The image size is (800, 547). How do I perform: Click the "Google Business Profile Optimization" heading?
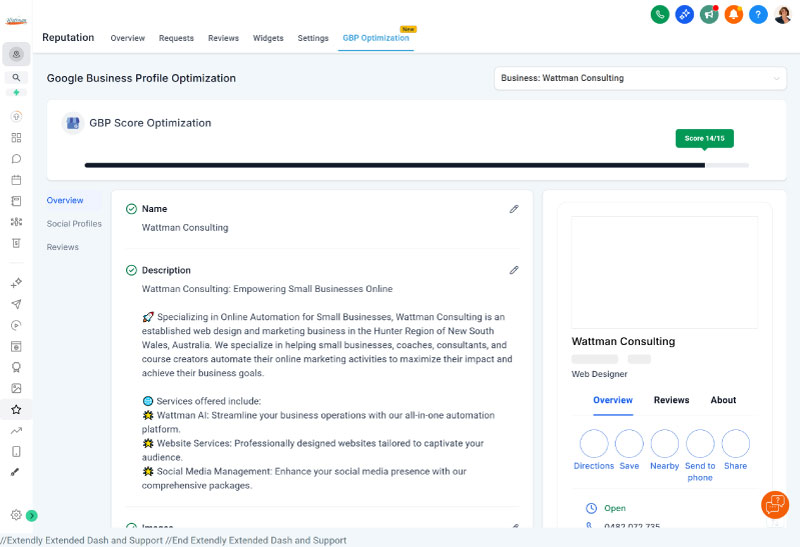141,78
